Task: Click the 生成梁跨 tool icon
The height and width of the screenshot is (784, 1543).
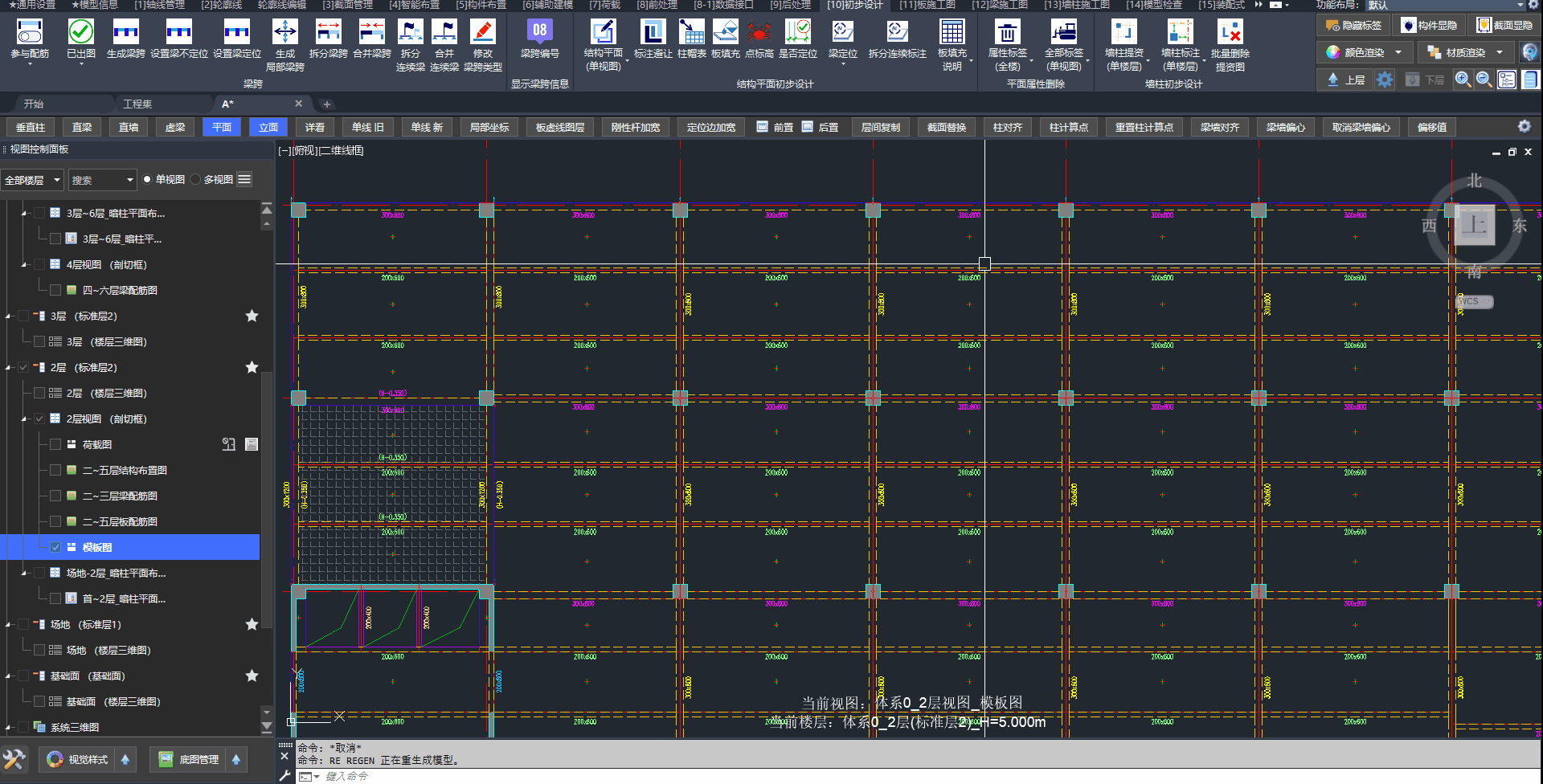Action: point(125,33)
